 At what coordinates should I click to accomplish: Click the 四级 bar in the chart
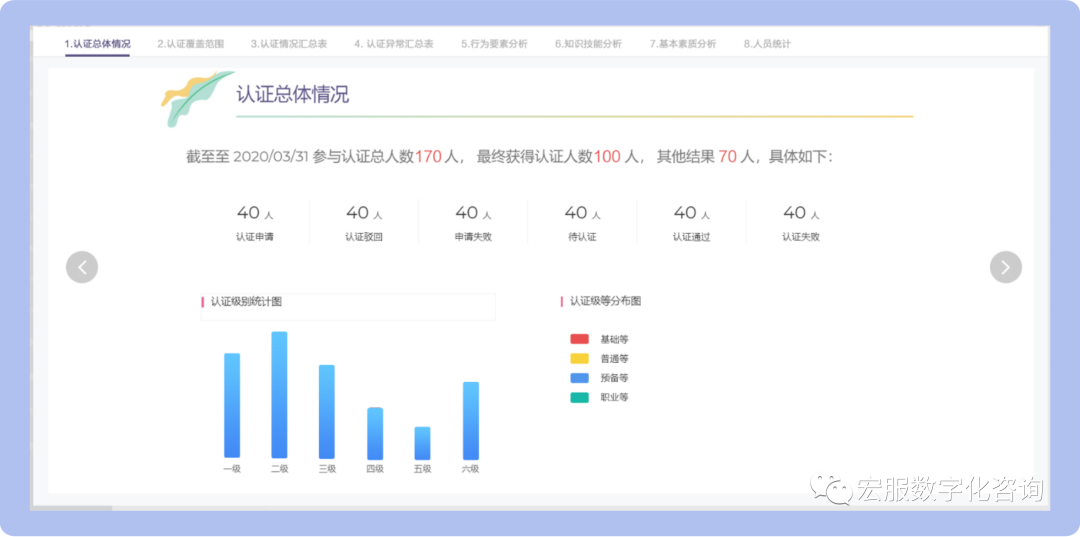coord(375,434)
